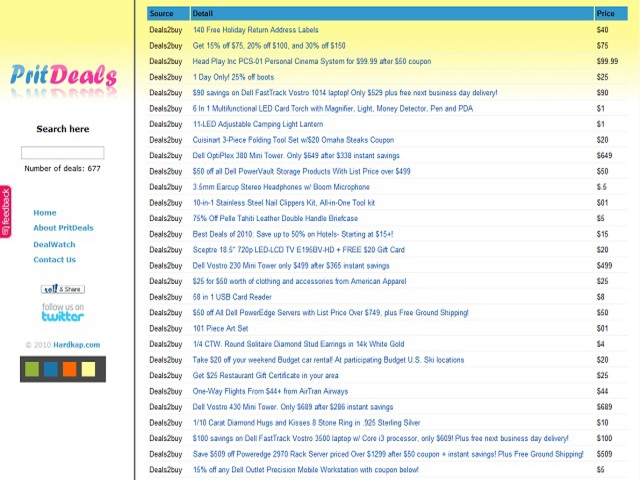Click the Sell & Share badge
Viewport: 640px width, 480px height.
(x=63, y=289)
